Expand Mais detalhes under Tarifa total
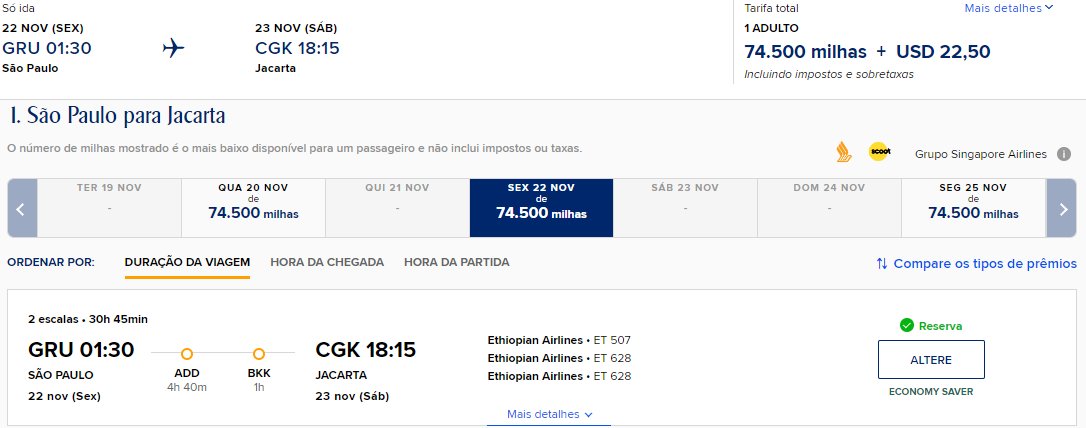 (1009, 8)
